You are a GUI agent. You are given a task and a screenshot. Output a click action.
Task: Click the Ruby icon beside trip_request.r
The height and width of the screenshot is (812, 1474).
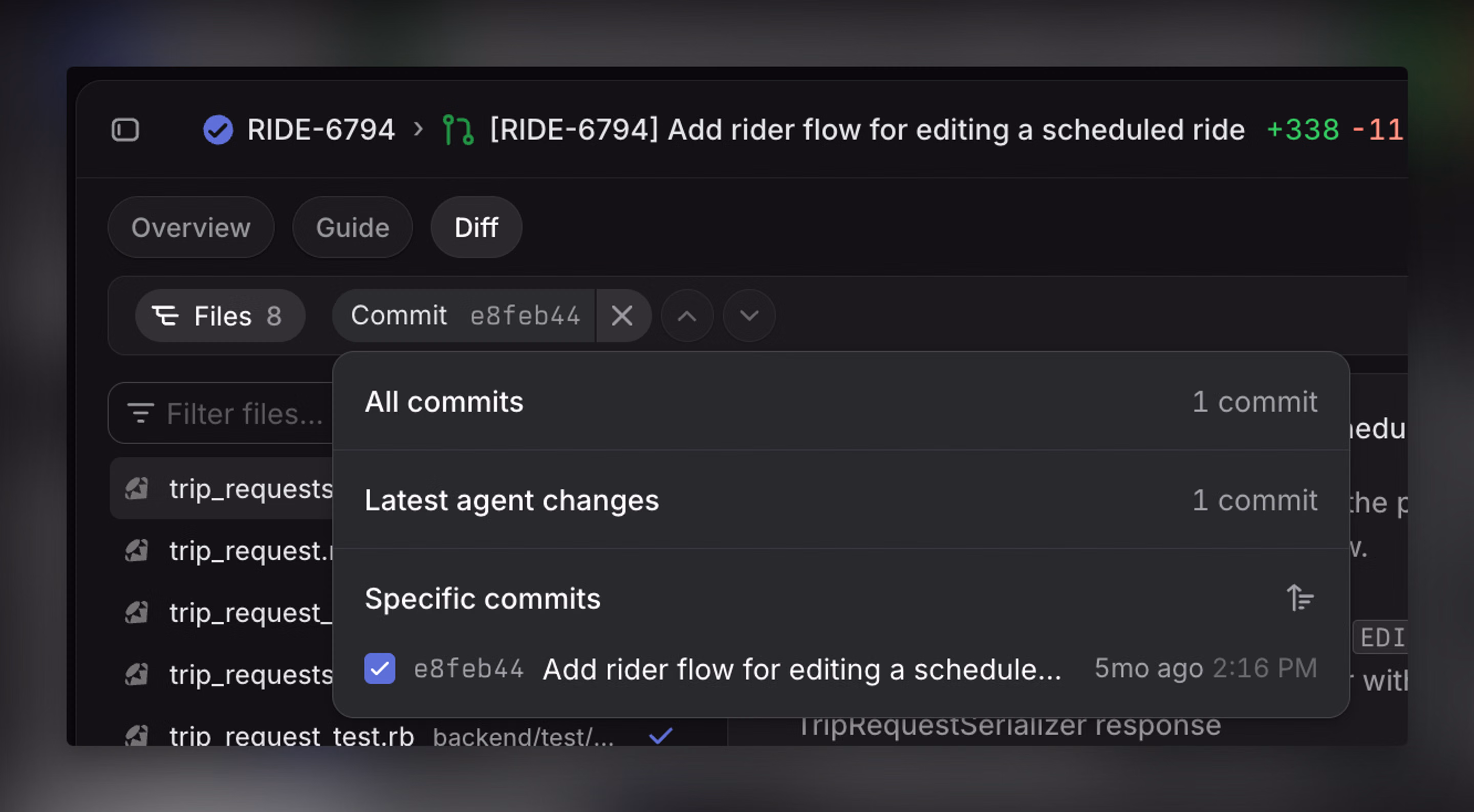coord(137,551)
